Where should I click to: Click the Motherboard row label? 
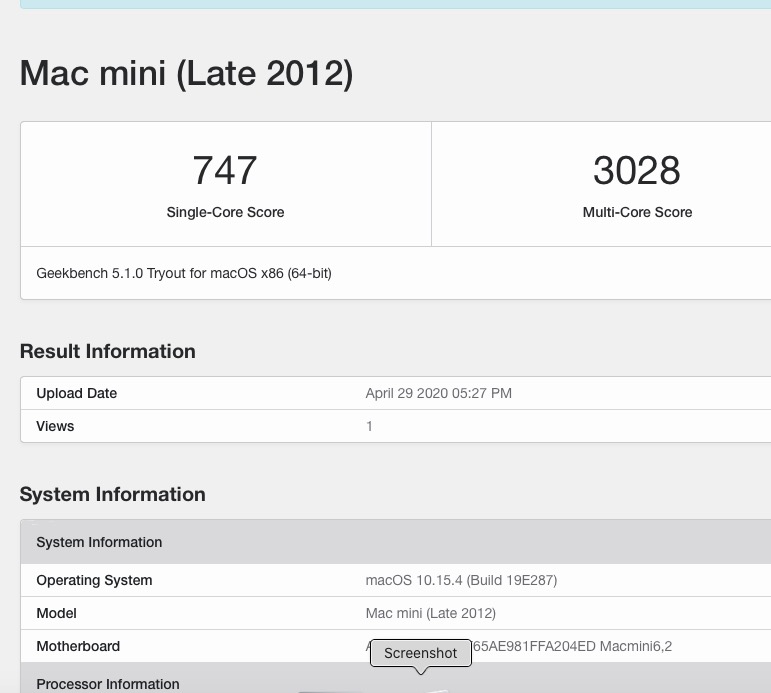[78, 646]
